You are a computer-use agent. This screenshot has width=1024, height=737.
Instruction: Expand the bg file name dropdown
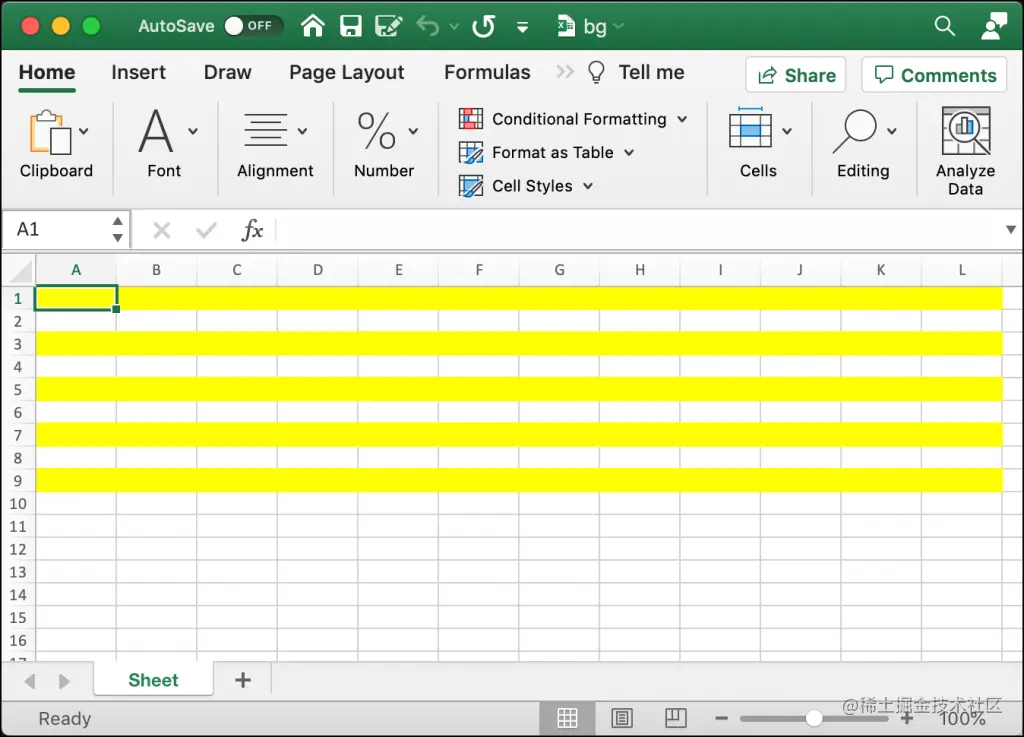619,26
